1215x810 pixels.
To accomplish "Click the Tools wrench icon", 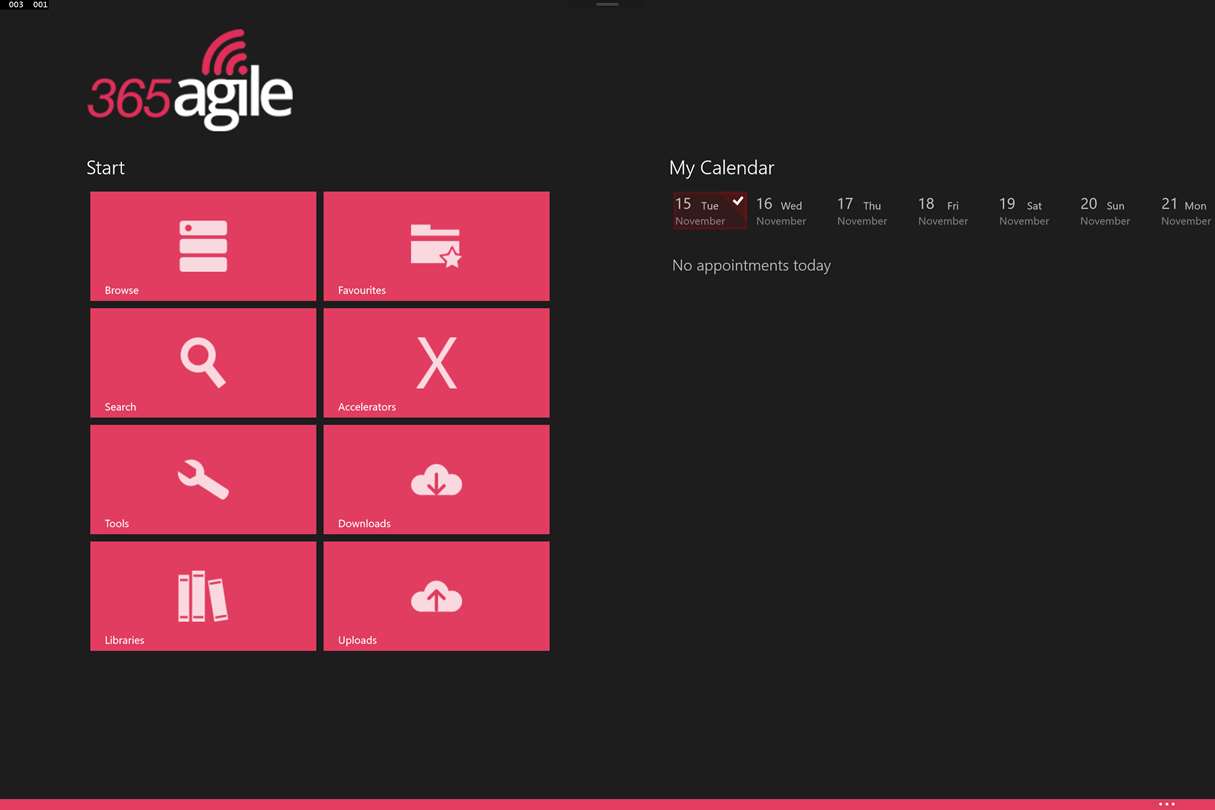I will (x=203, y=479).
